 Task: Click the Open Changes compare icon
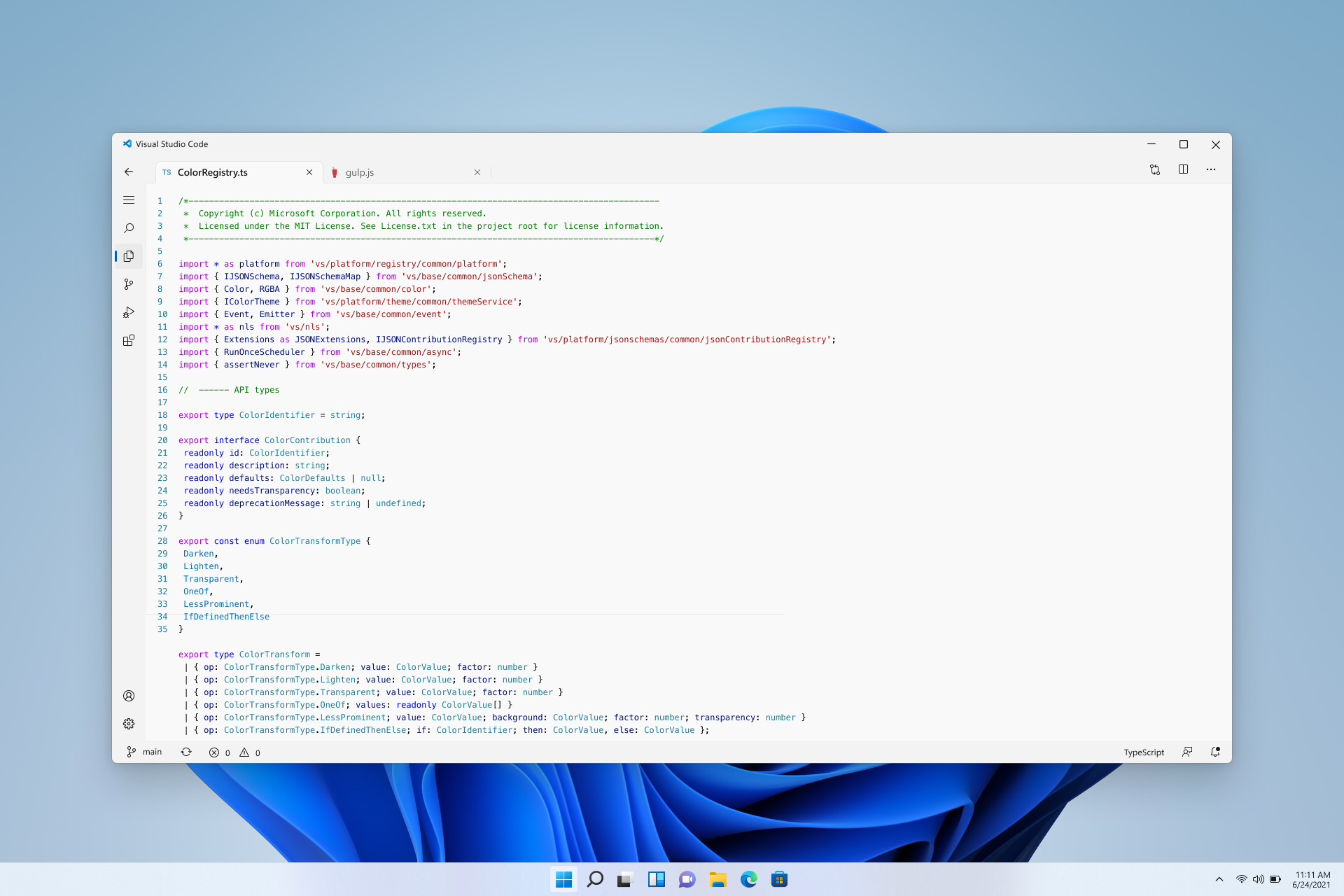(x=1155, y=169)
